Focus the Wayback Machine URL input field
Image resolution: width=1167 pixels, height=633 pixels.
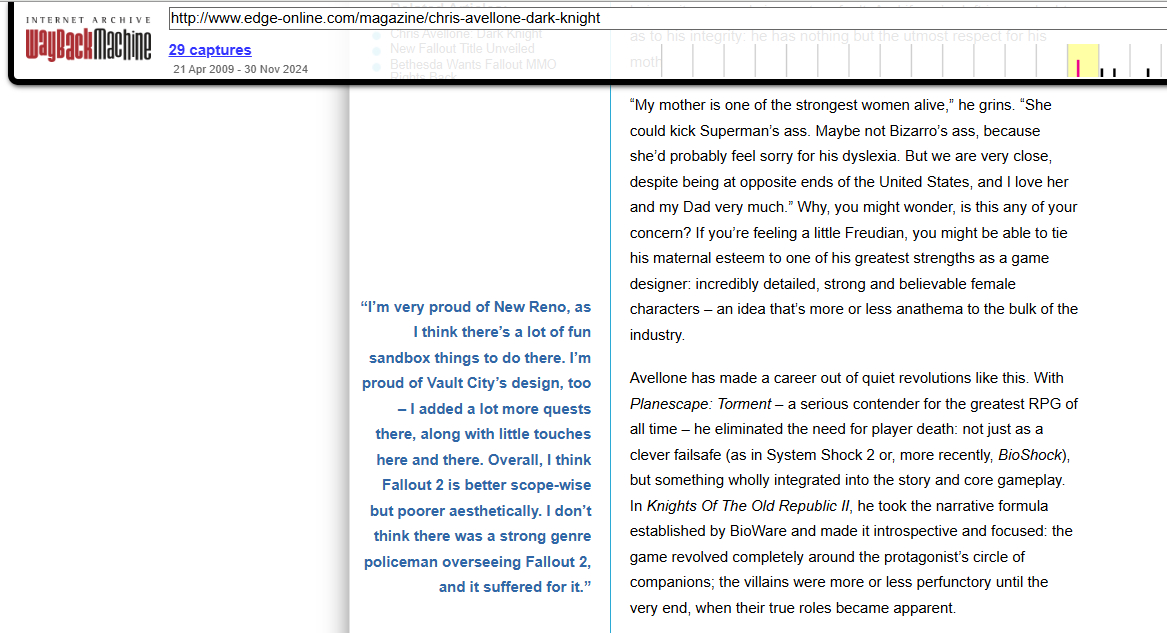point(660,18)
